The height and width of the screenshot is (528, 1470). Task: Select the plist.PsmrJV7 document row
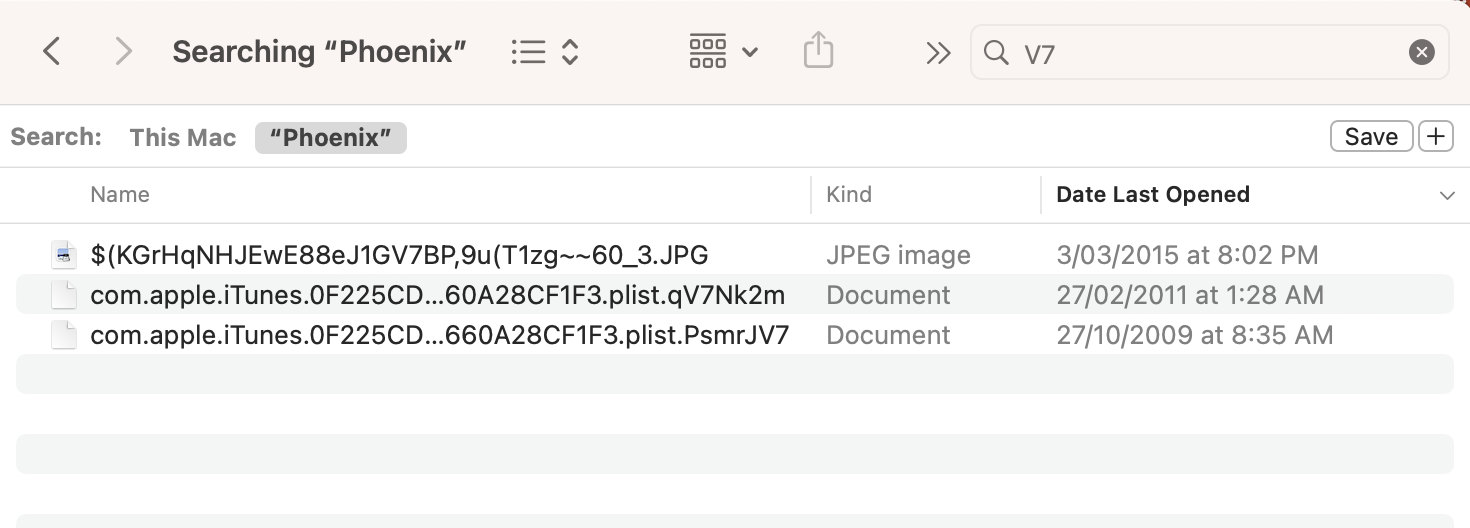(439, 335)
